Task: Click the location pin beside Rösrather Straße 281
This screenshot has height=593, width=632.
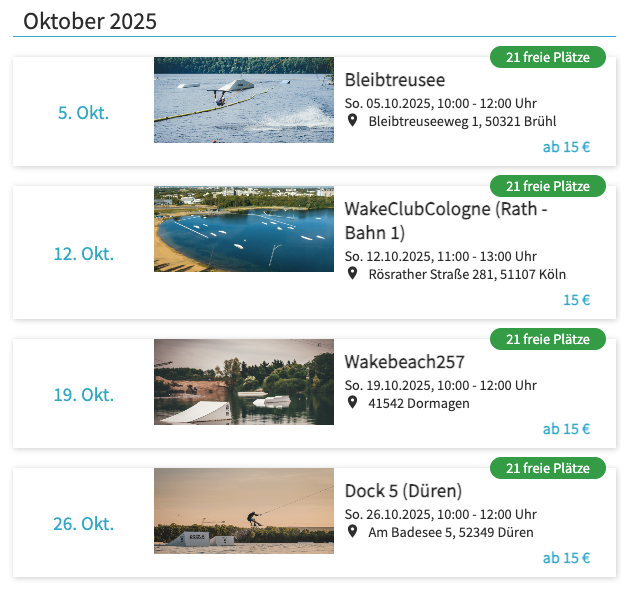Action: tap(352, 274)
